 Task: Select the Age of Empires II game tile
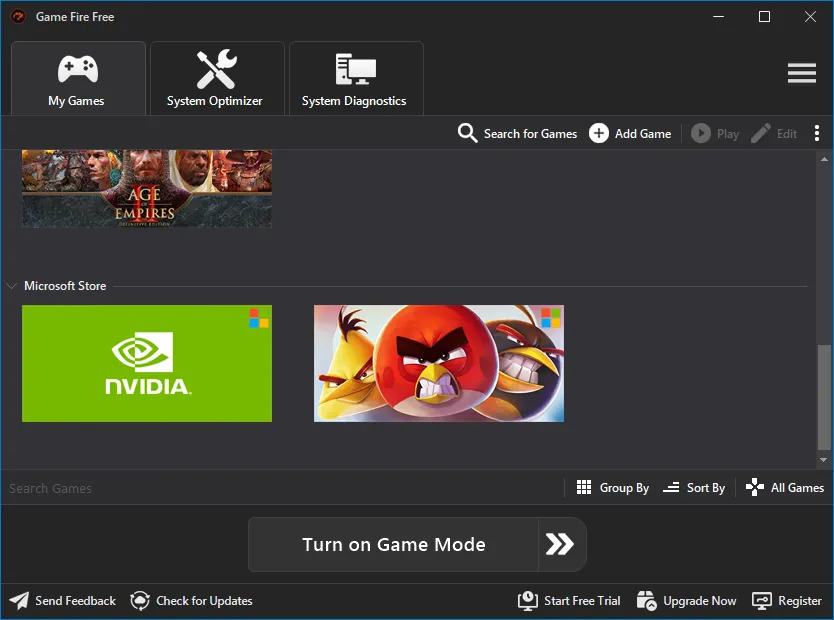[x=147, y=189]
